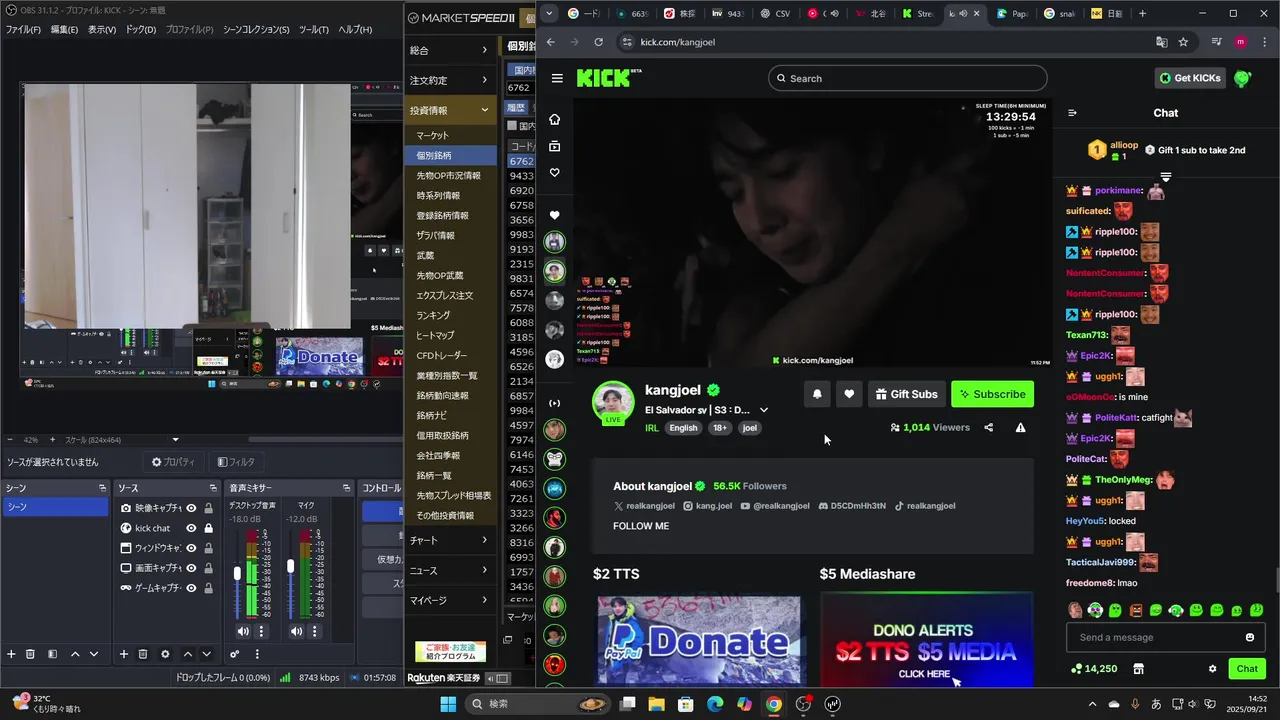Open Kick shop icon below chat
Screen dimensions: 1280x720
point(1137,669)
